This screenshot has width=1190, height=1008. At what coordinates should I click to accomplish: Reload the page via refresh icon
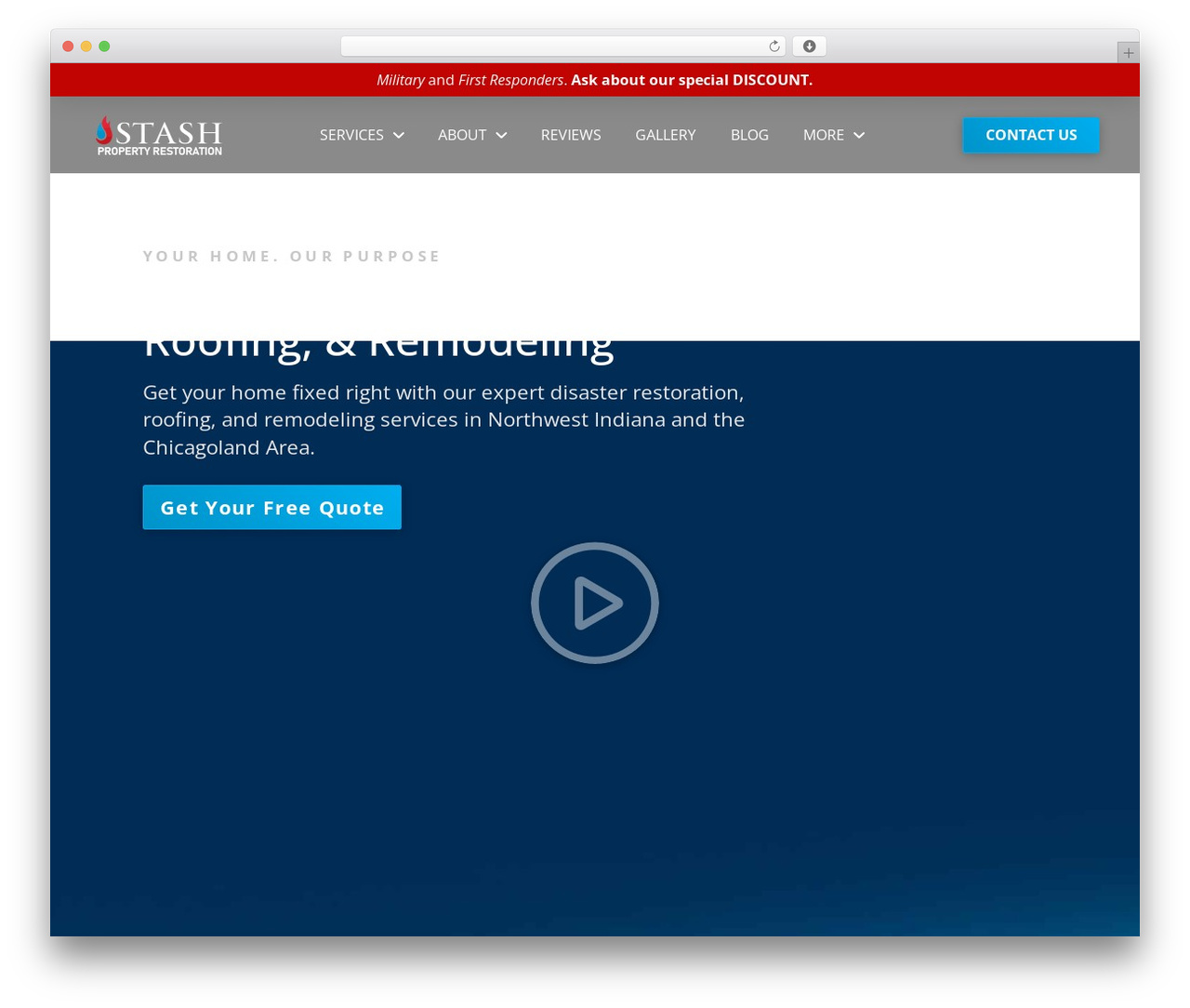pos(773,46)
